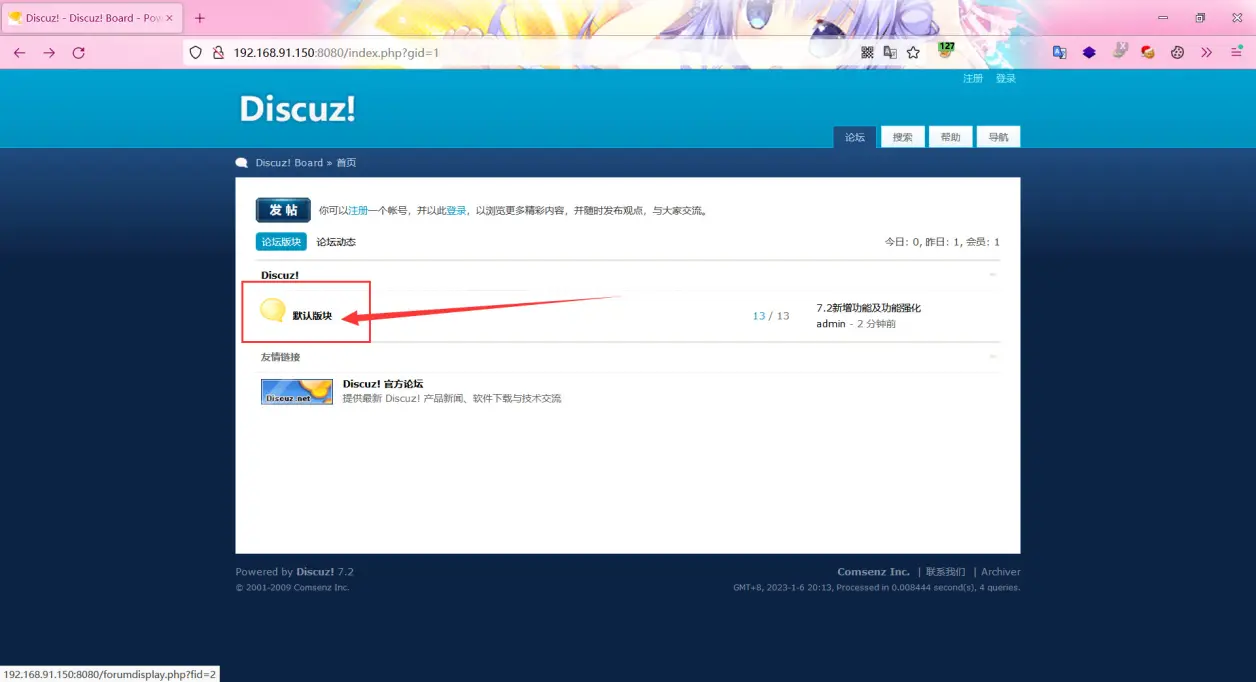Click the 今日: 0, 昨日: 1, 会员: 1 statistics text
The height and width of the screenshot is (682, 1256).
(x=942, y=242)
